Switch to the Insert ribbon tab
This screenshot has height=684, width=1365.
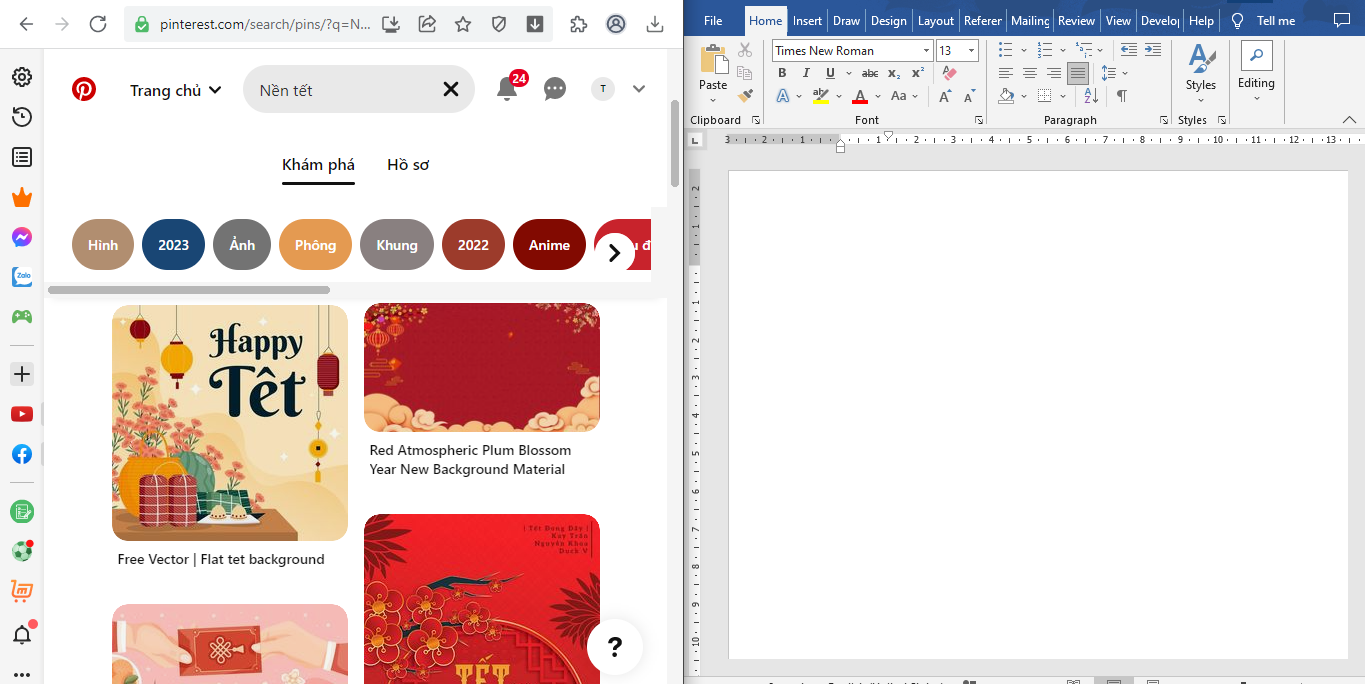tap(807, 20)
